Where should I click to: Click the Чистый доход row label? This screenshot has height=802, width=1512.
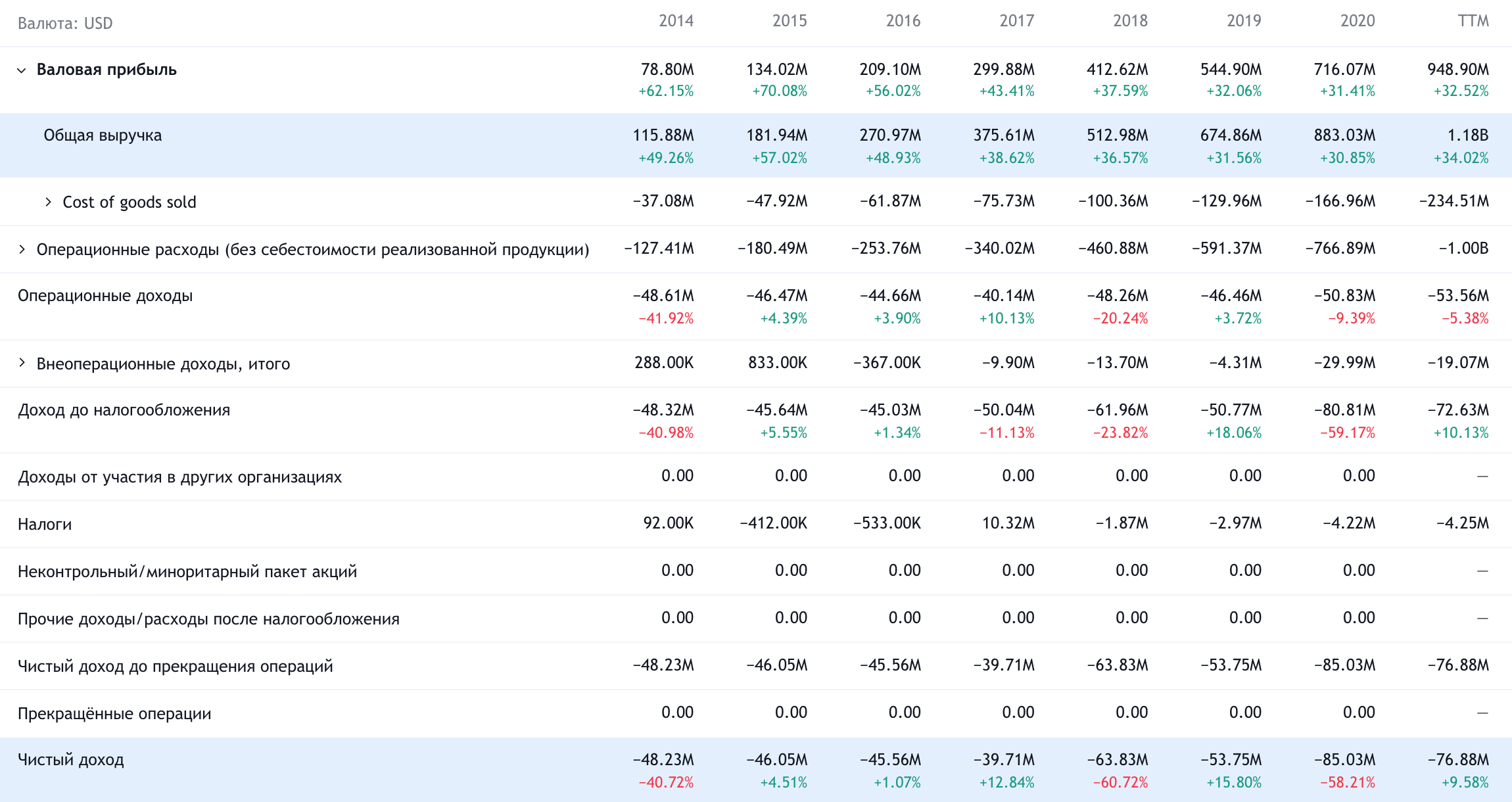click(71, 760)
